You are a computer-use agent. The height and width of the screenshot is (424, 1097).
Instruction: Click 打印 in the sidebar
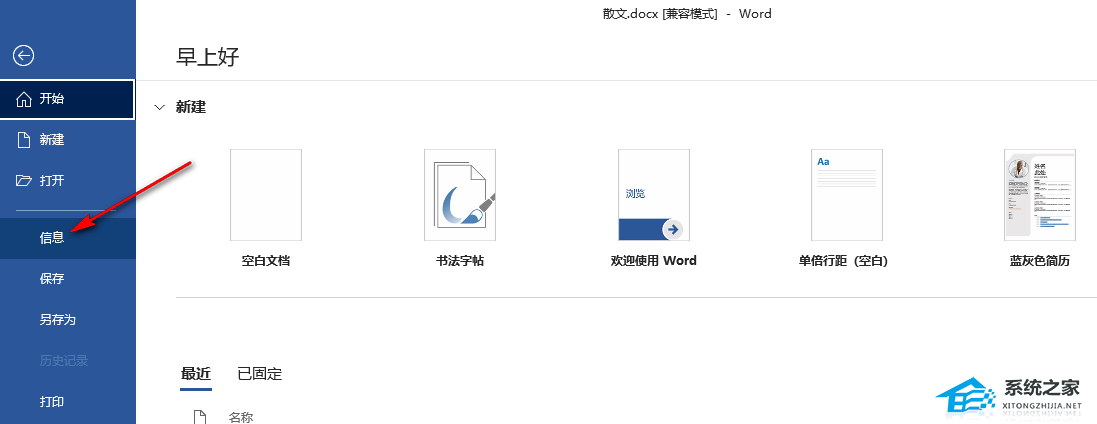pyautogui.click(x=68, y=402)
